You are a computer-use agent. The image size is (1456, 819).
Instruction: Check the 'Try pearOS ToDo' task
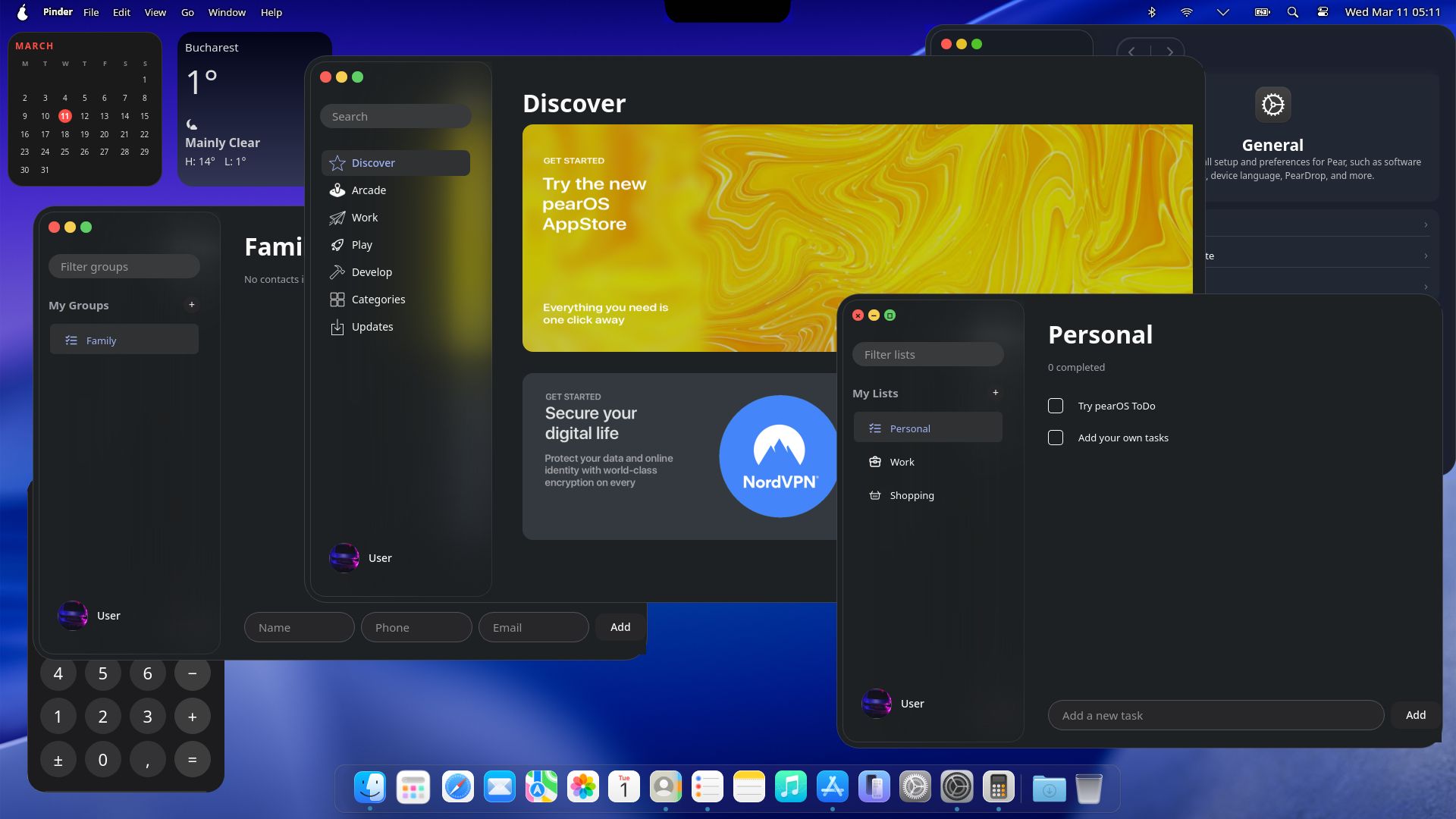[x=1055, y=406]
